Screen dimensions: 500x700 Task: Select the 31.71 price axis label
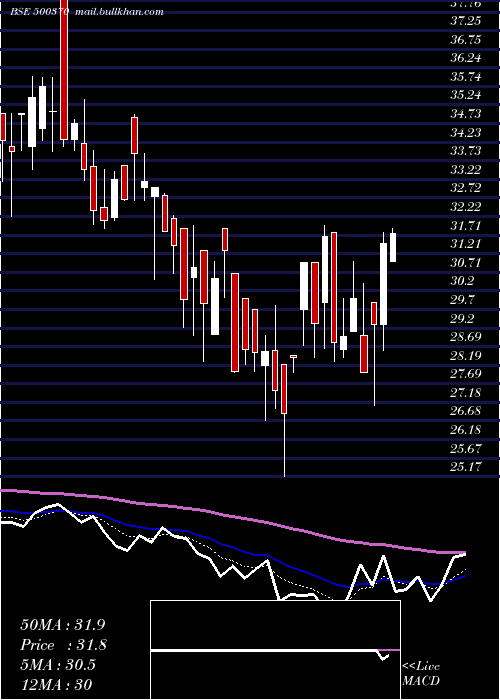pos(466,225)
